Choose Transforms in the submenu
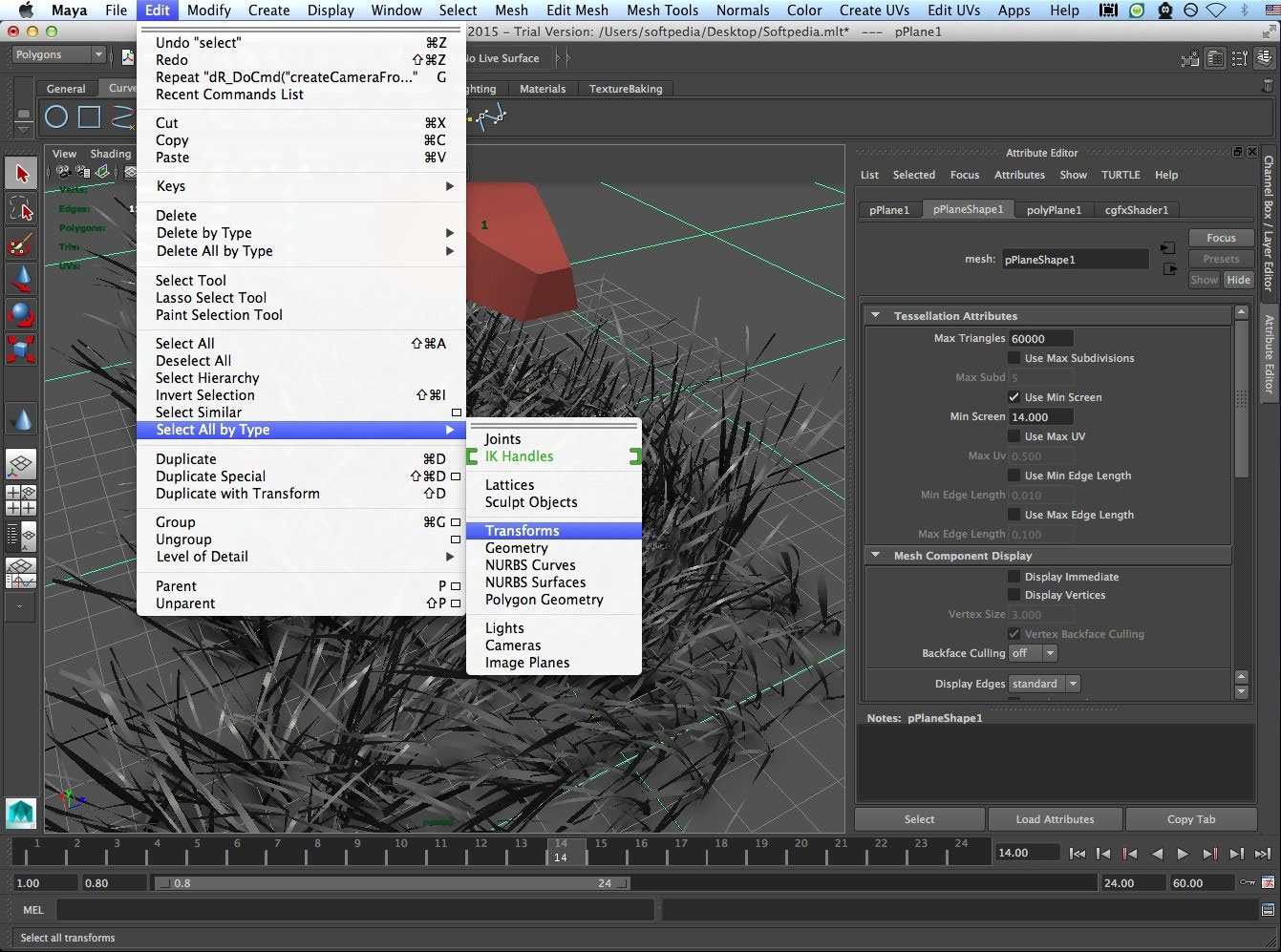The height and width of the screenshot is (952, 1281). click(x=554, y=531)
